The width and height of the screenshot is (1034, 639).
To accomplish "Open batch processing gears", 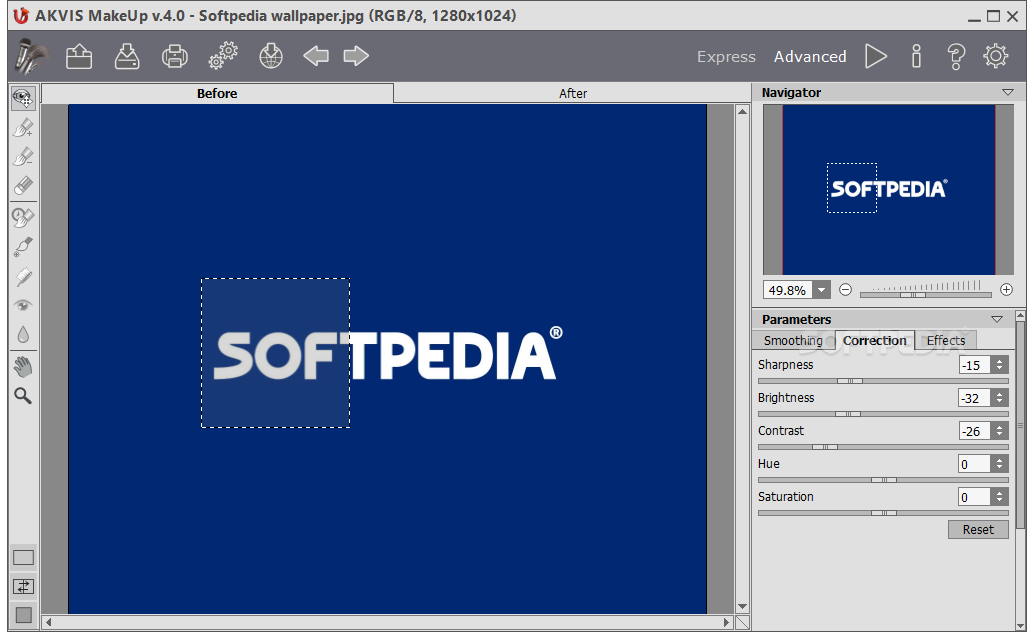I will click(x=223, y=55).
